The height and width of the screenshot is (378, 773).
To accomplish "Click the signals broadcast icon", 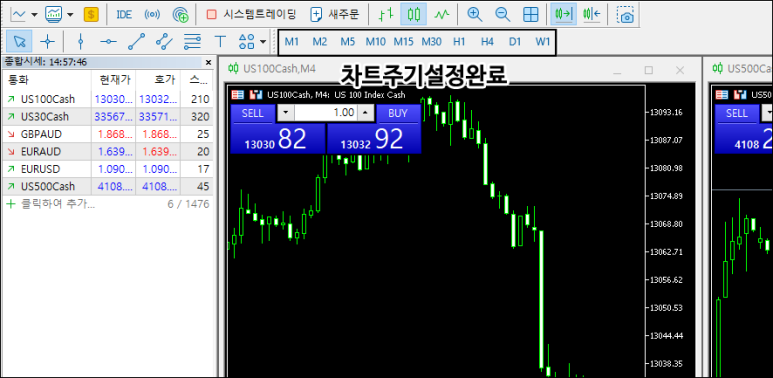I will (x=152, y=15).
